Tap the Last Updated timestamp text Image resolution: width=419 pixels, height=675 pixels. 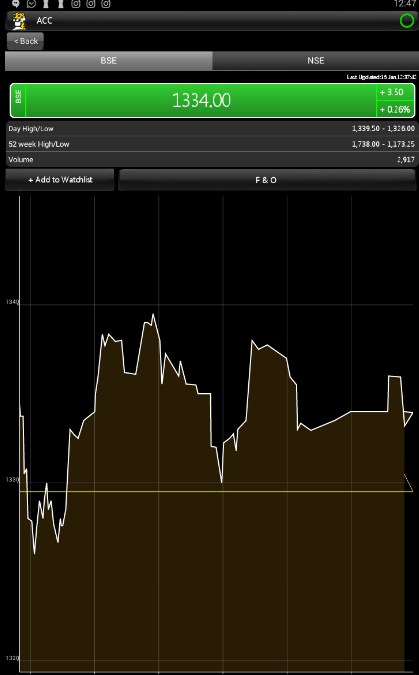click(x=381, y=77)
